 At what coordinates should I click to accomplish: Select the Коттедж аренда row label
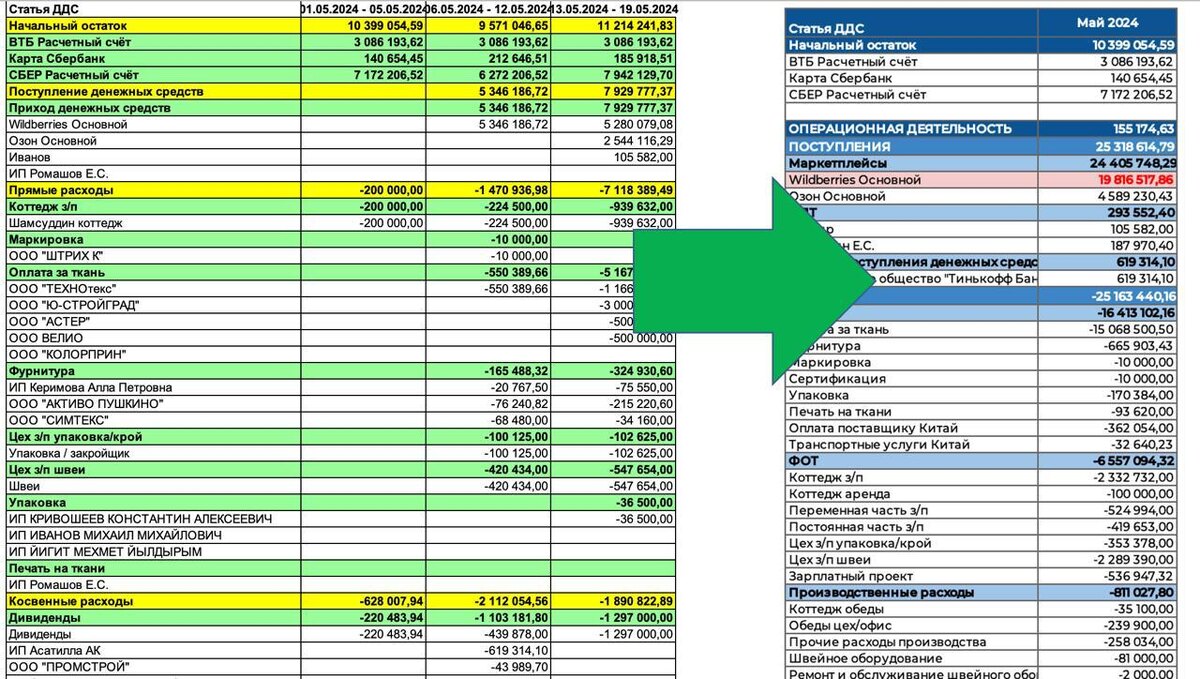[x=839, y=493]
